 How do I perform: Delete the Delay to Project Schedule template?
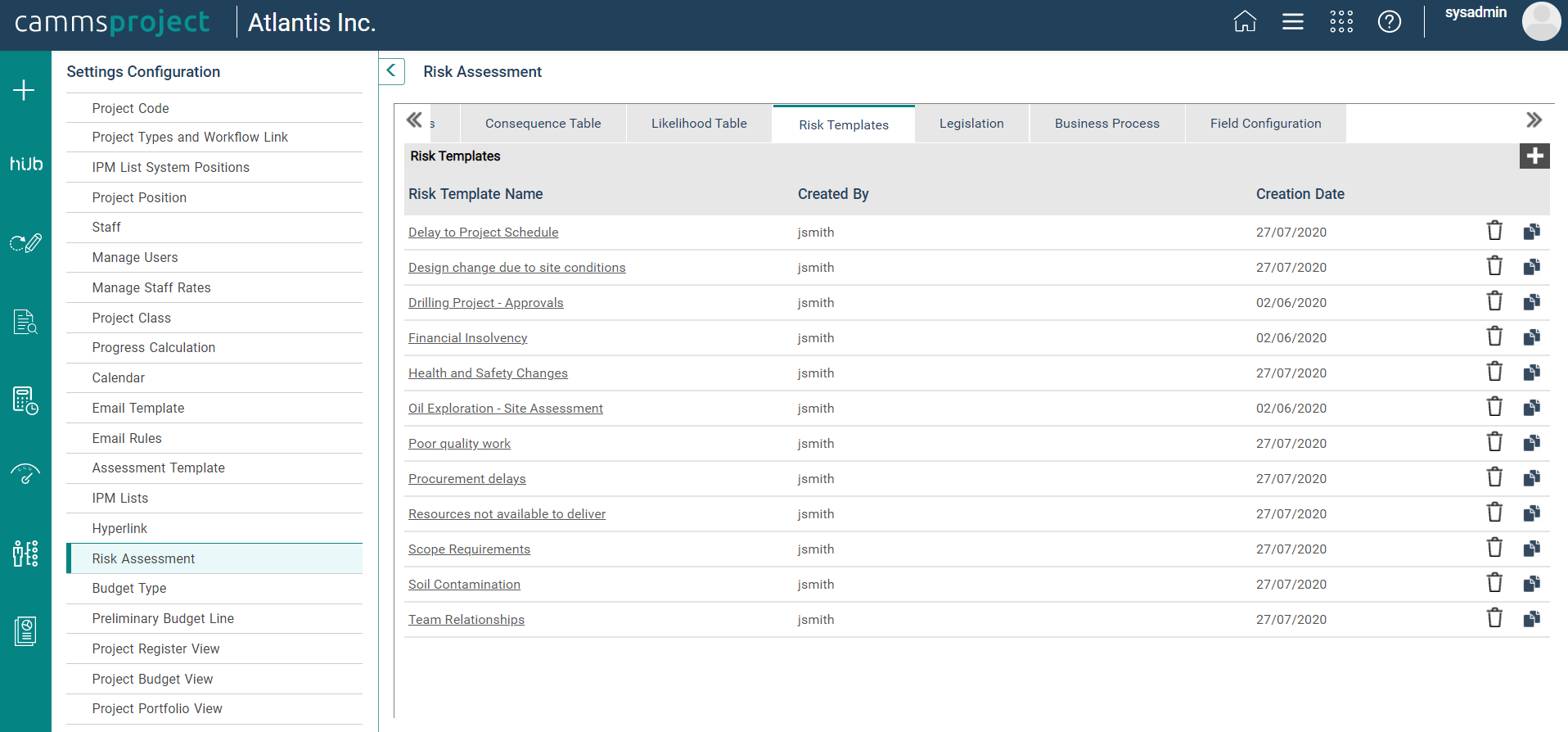(x=1494, y=231)
